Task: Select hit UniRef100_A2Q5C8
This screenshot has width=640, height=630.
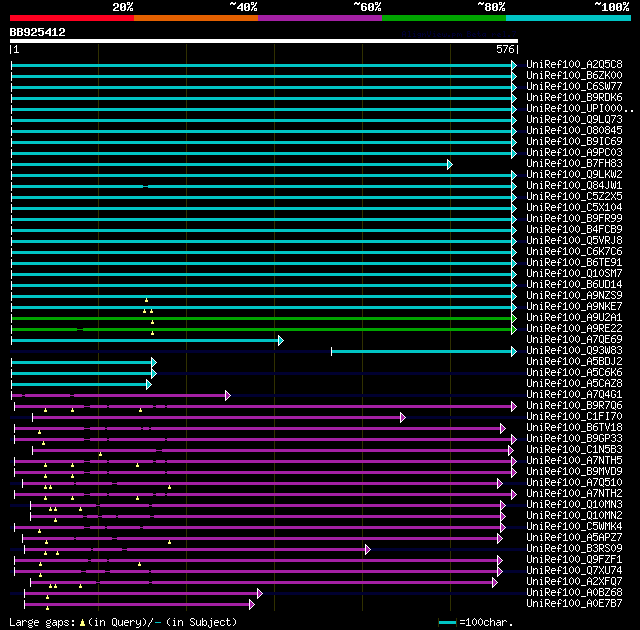Action: pos(574,64)
